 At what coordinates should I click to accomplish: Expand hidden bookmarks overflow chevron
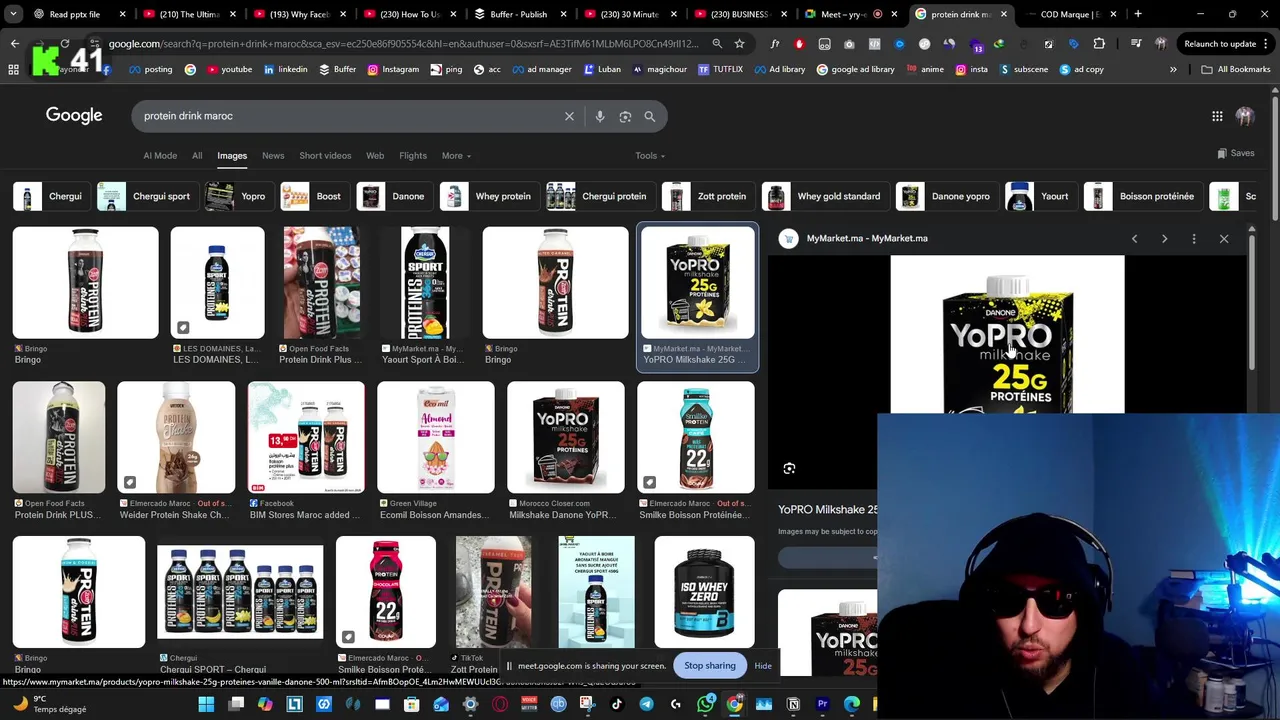click(1173, 69)
